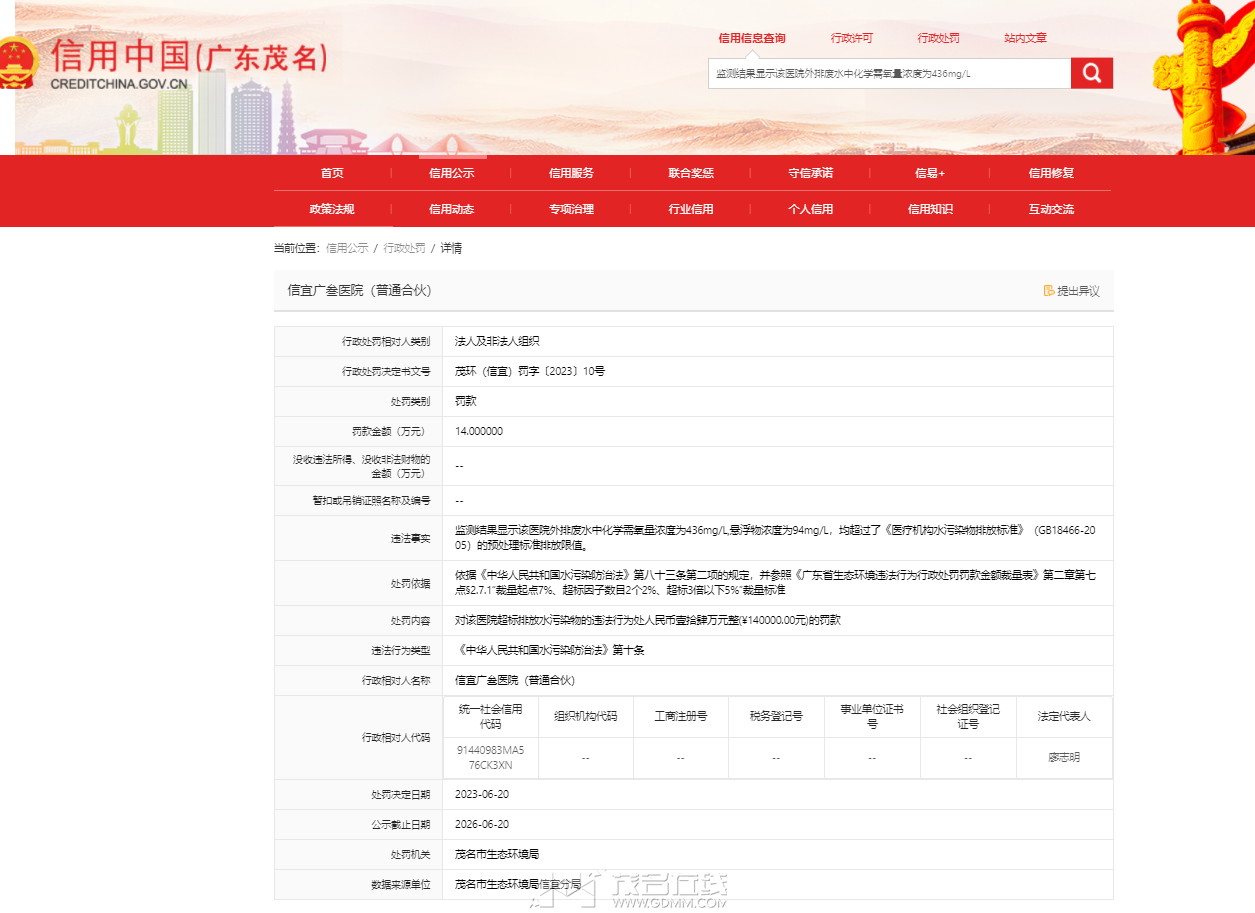Select the 信用信息查询 search tab
Viewport: 1255px width, 913px height.
coord(752,38)
